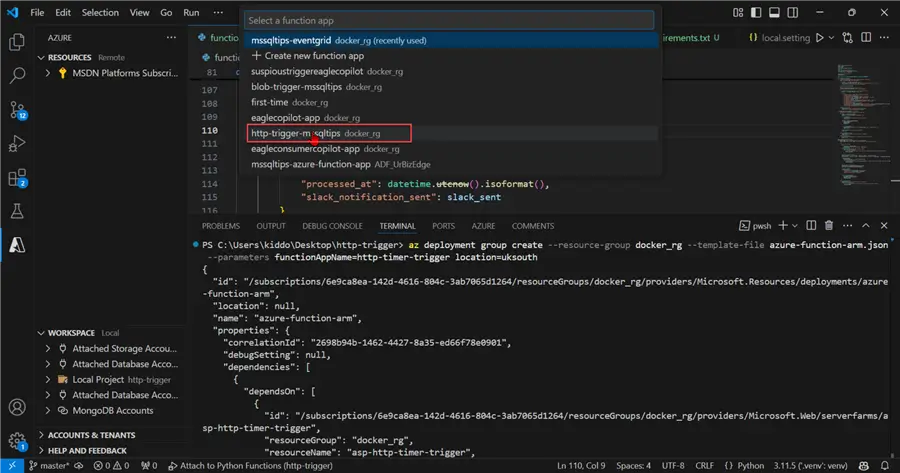The image size is (900, 473).
Task: Switch to the PORTS panel tab
Action: click(x=443, y=226)
